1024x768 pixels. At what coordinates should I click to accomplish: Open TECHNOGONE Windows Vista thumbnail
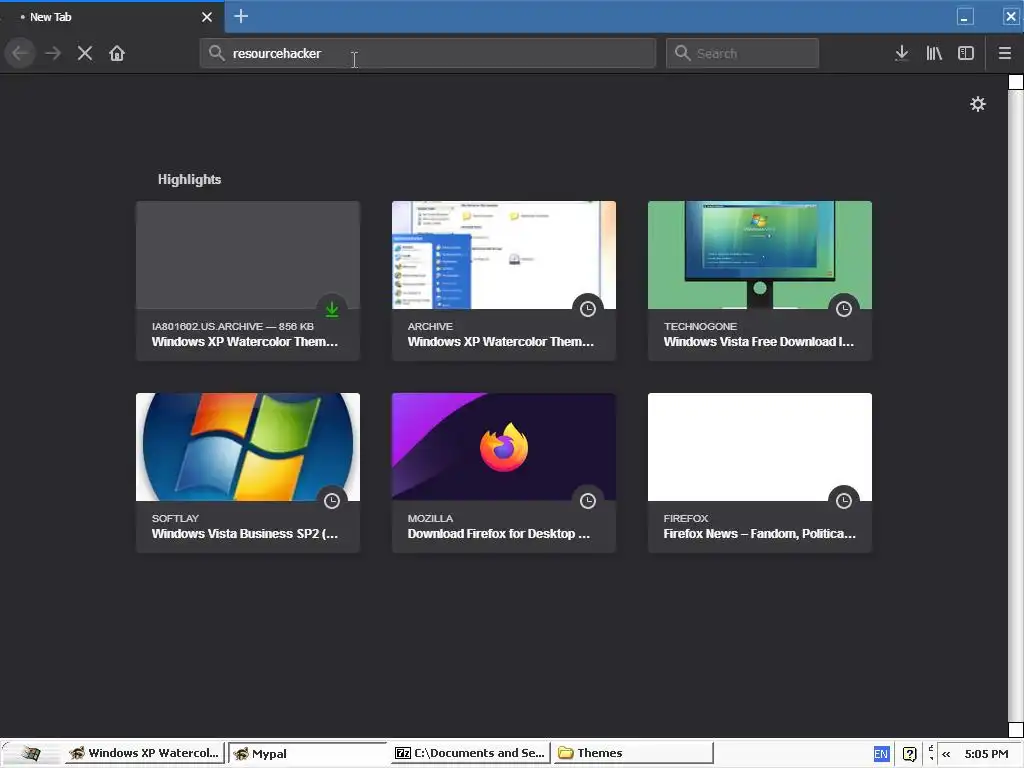tap(760, 255)
